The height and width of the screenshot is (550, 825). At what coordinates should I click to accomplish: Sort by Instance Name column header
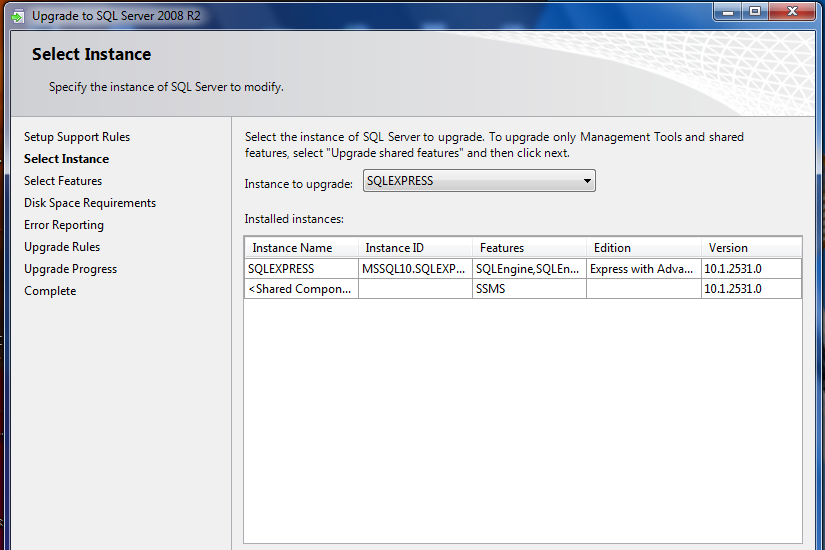(301, 247)
